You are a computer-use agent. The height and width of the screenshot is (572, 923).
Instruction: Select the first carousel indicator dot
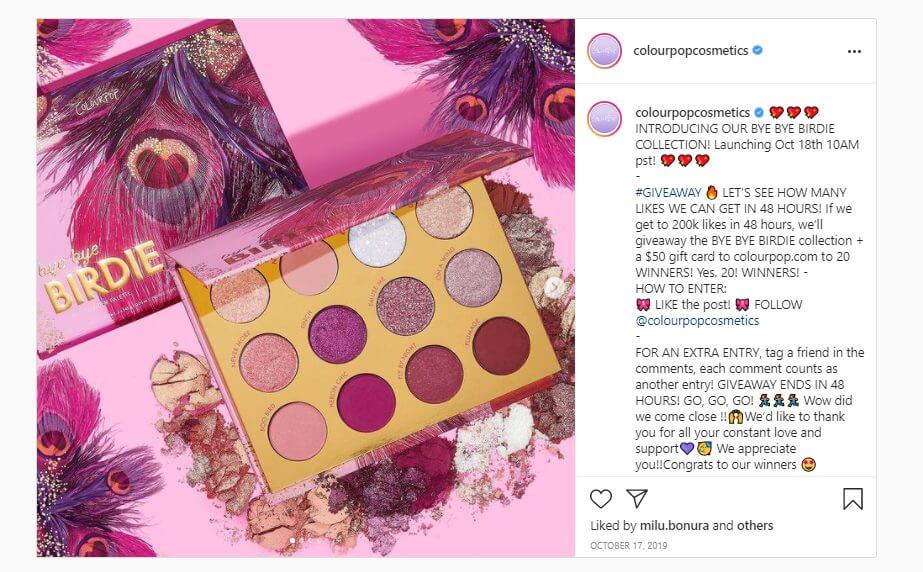point(292,540)
